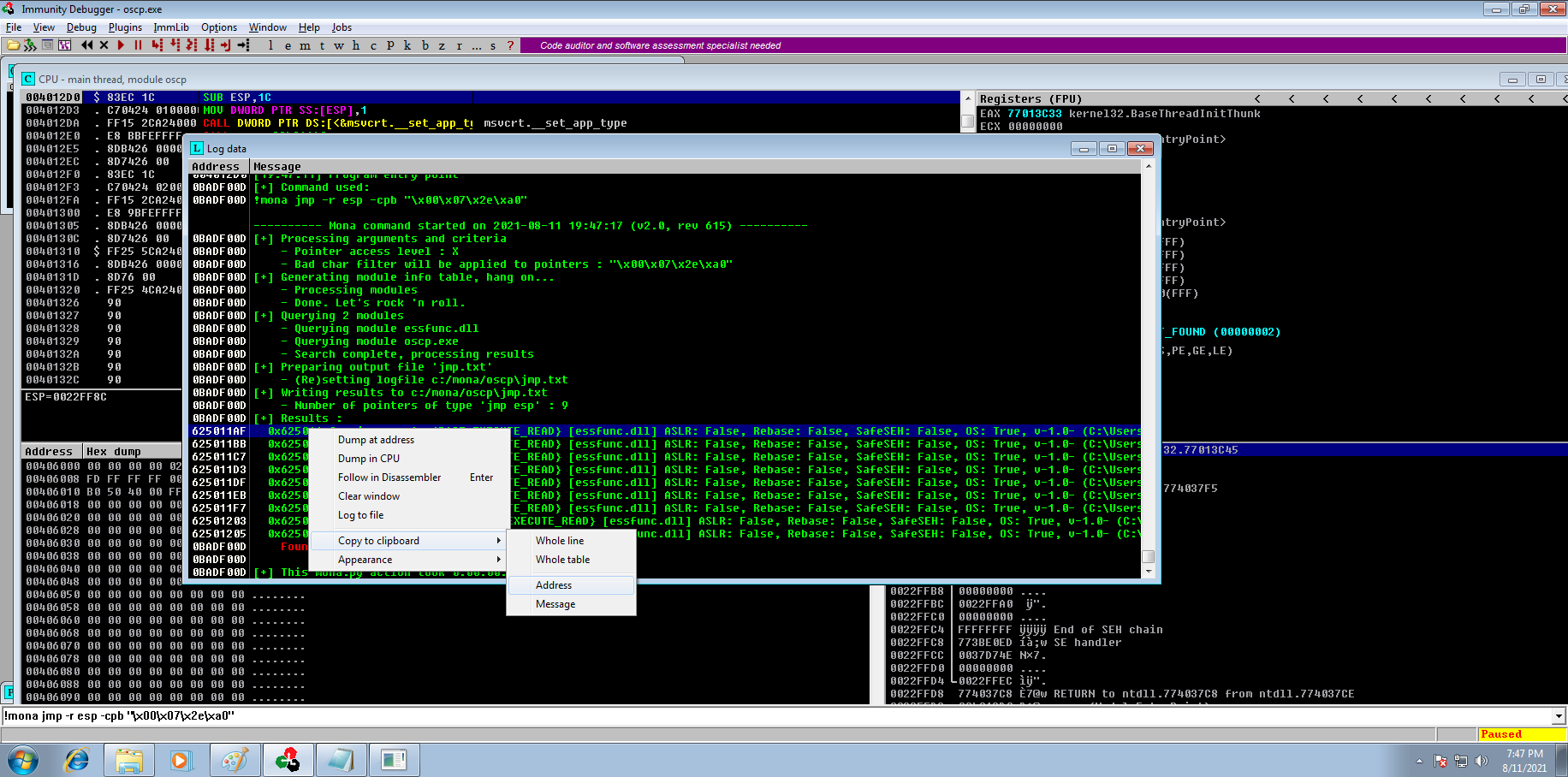This screenshot has width=1568, height=777.
Task: Open the ImmLib menu
Action: coord(171,27)
